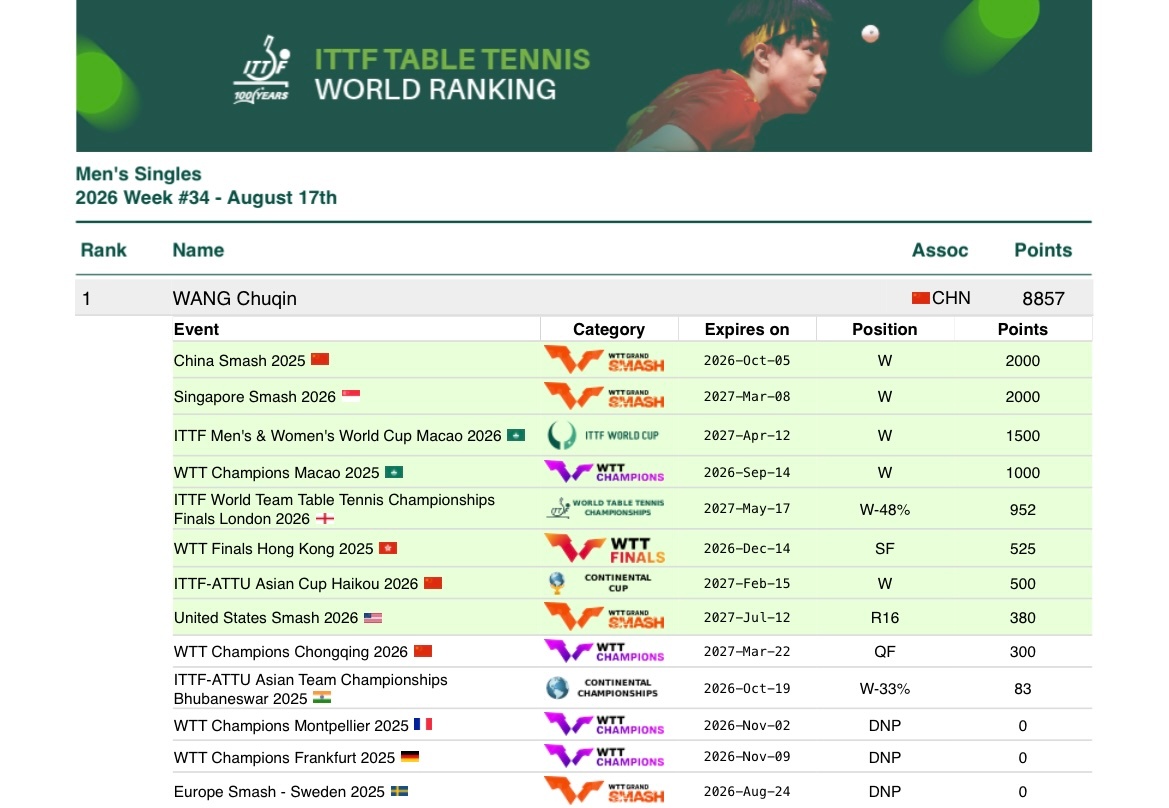This screenshot has width=1169, height=808.
Task: Click the Men's Singles heading
Action: (139, 174)
